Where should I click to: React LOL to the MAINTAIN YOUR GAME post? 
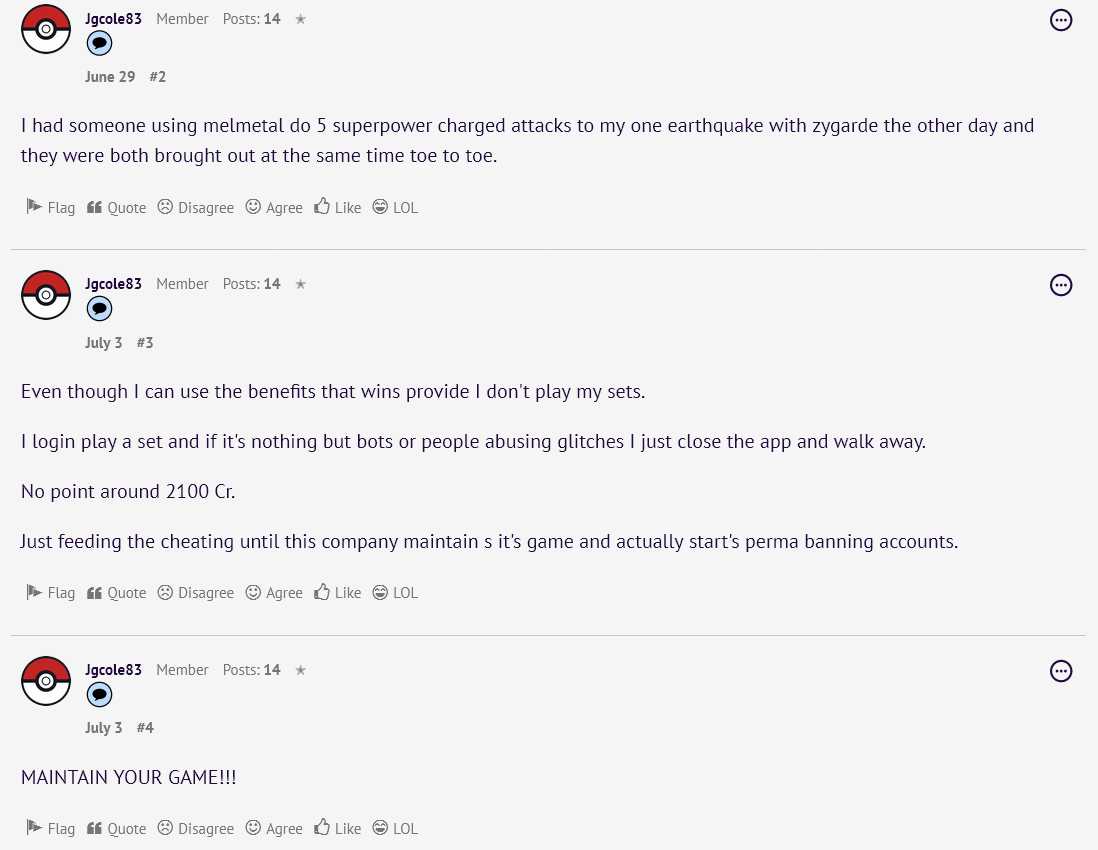point(395,828)
